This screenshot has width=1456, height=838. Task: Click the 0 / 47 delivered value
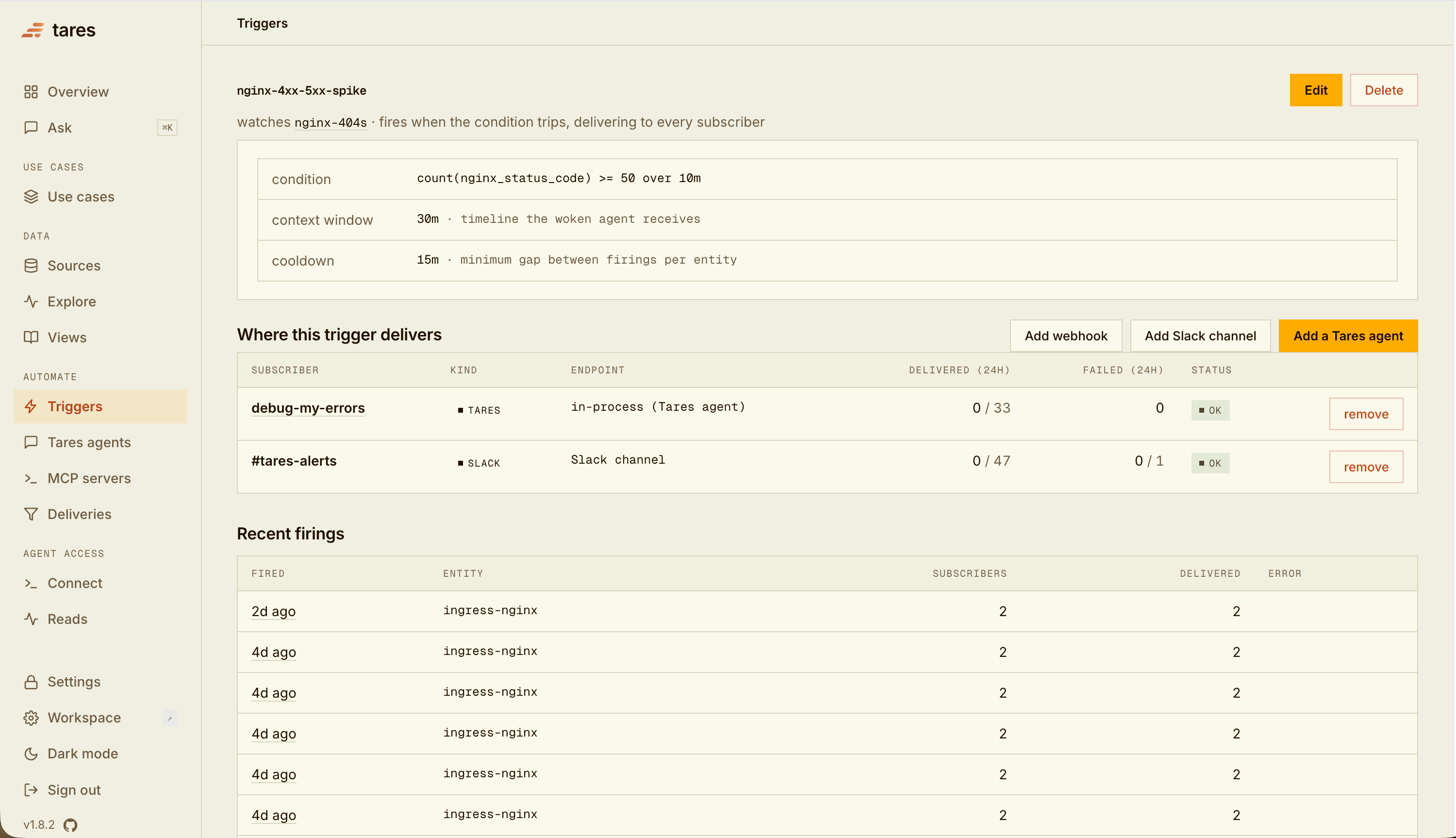tap(991, 461)
